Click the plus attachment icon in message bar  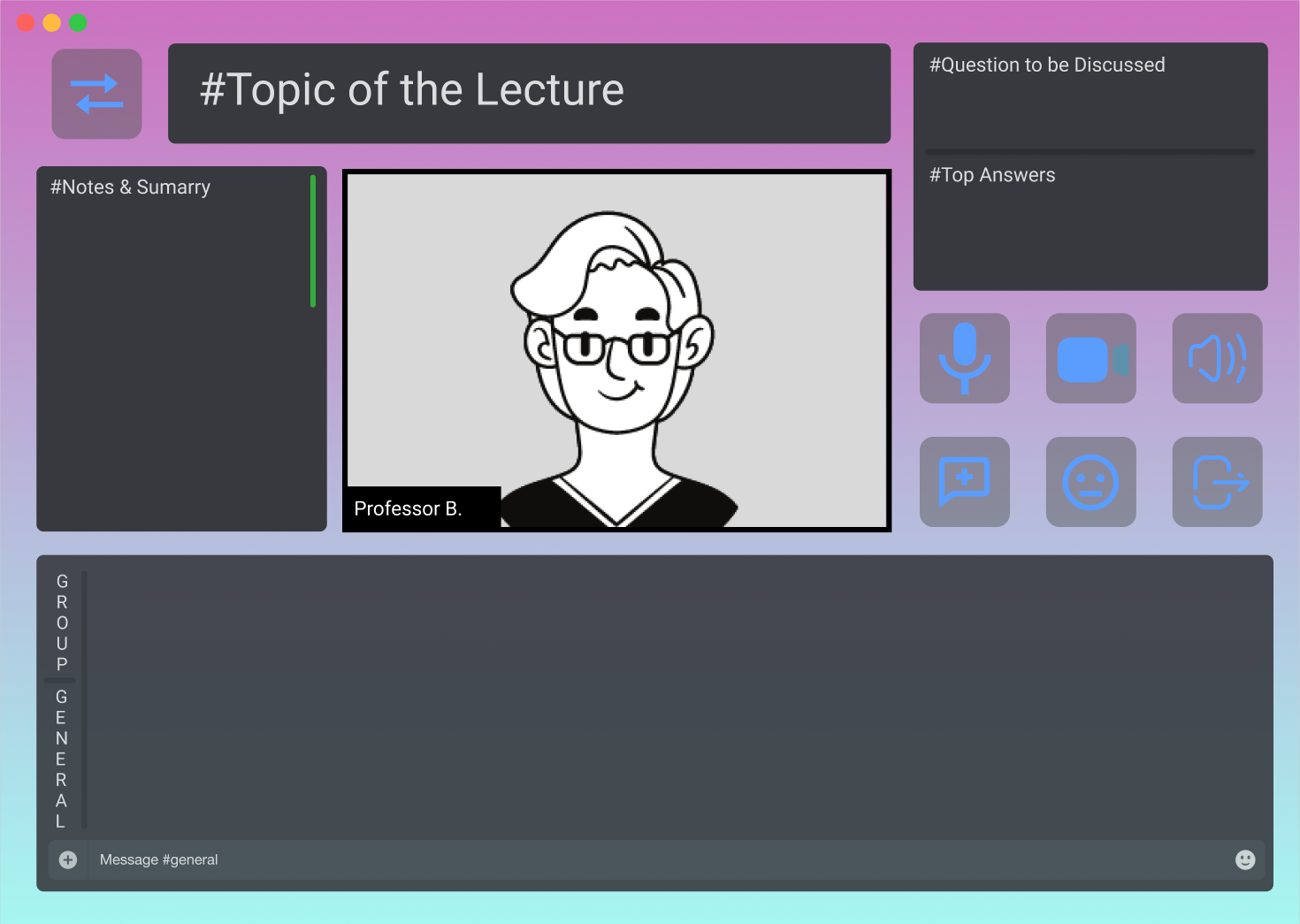click(68, 859)
